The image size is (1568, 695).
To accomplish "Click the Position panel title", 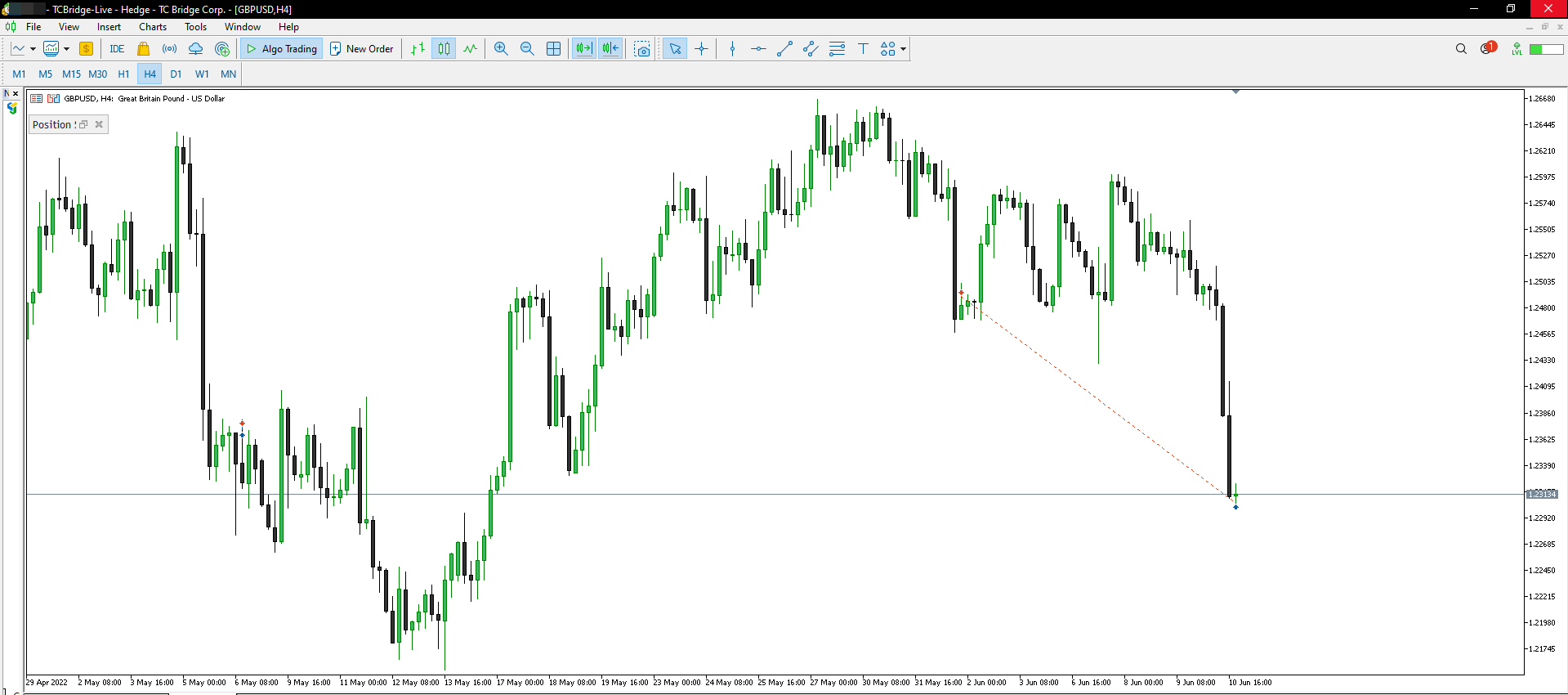I will click(52, 124).
